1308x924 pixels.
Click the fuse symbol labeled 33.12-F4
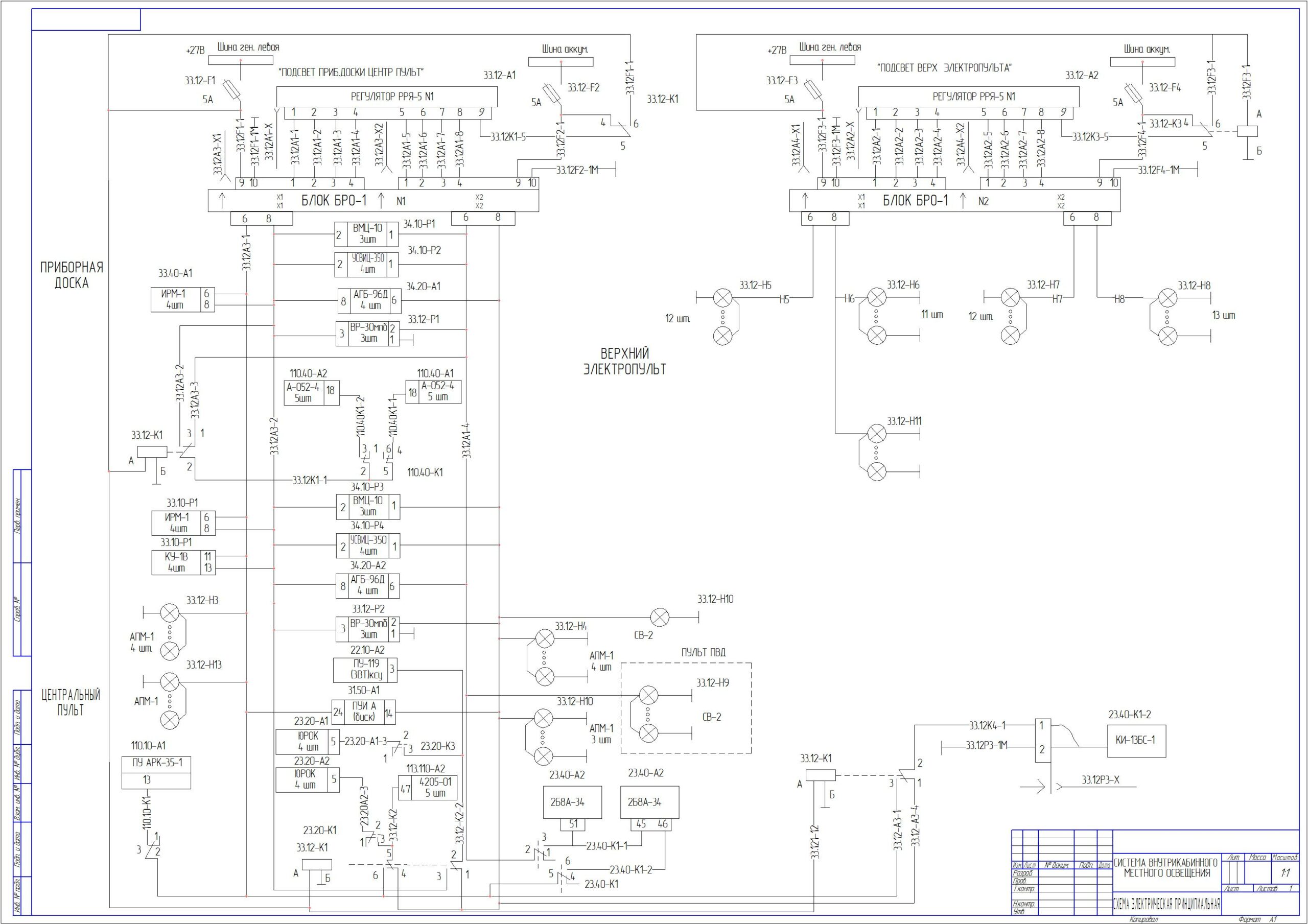1133,93
